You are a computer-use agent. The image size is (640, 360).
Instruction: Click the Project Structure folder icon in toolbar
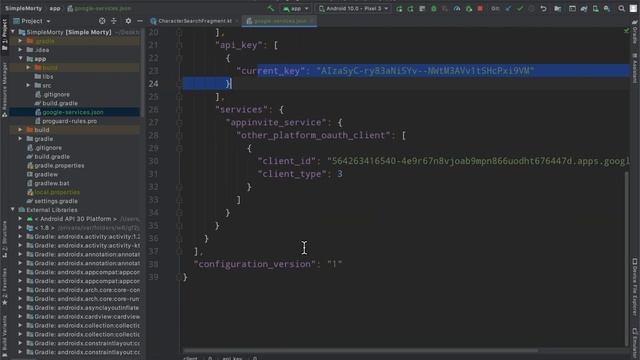pos(558,9)
